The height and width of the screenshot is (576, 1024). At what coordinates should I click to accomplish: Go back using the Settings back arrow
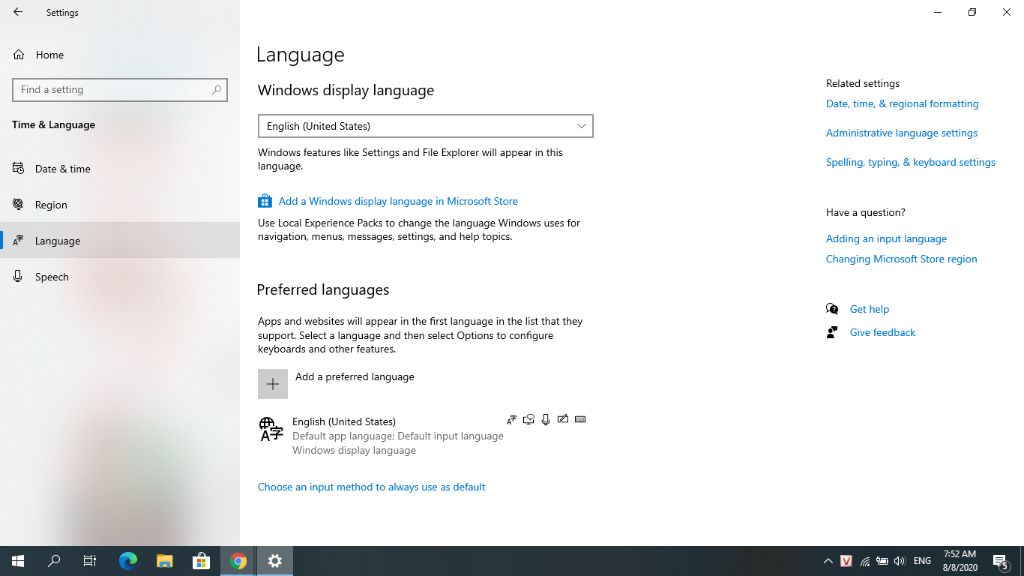coord(18,12)
